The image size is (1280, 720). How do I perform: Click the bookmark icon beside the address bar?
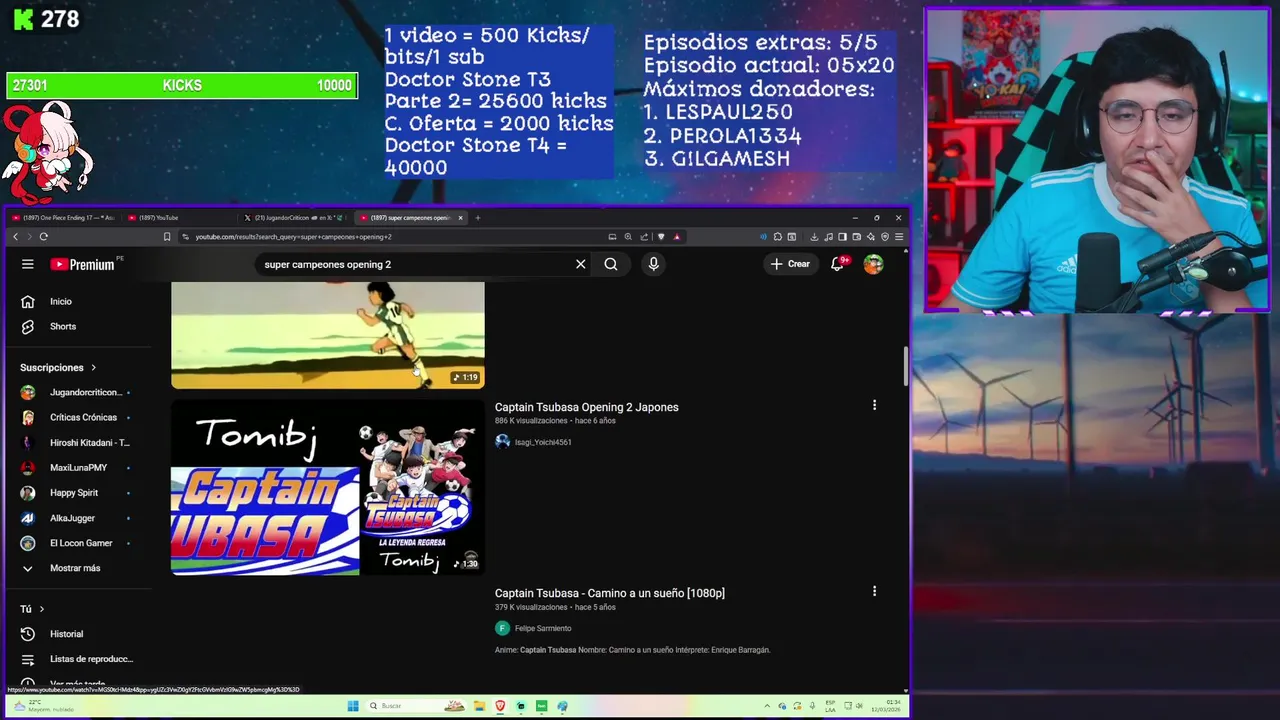pyautogui.click(x=167, y=237)
